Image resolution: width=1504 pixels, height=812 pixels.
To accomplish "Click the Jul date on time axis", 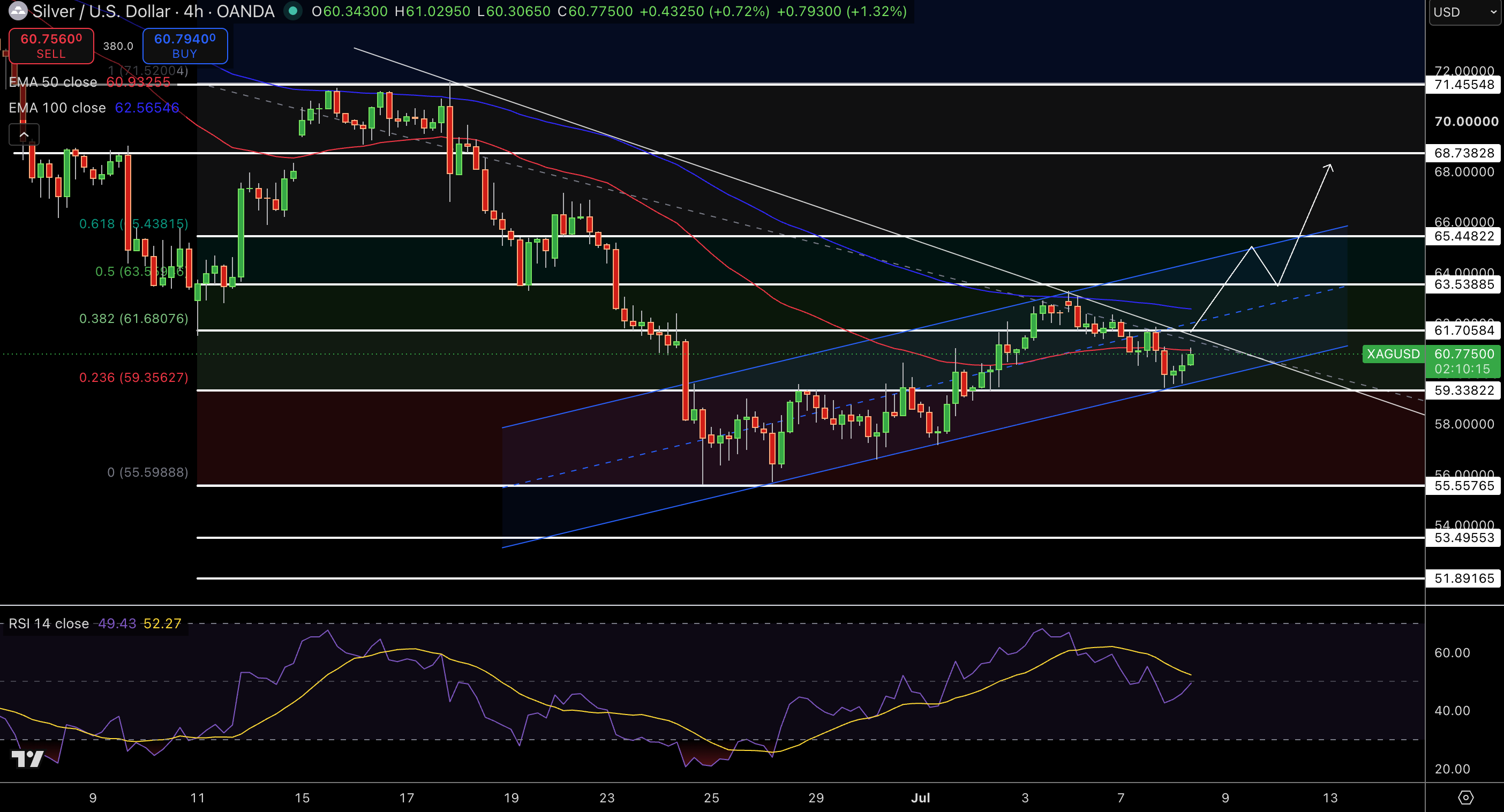I will pos(921,798).
